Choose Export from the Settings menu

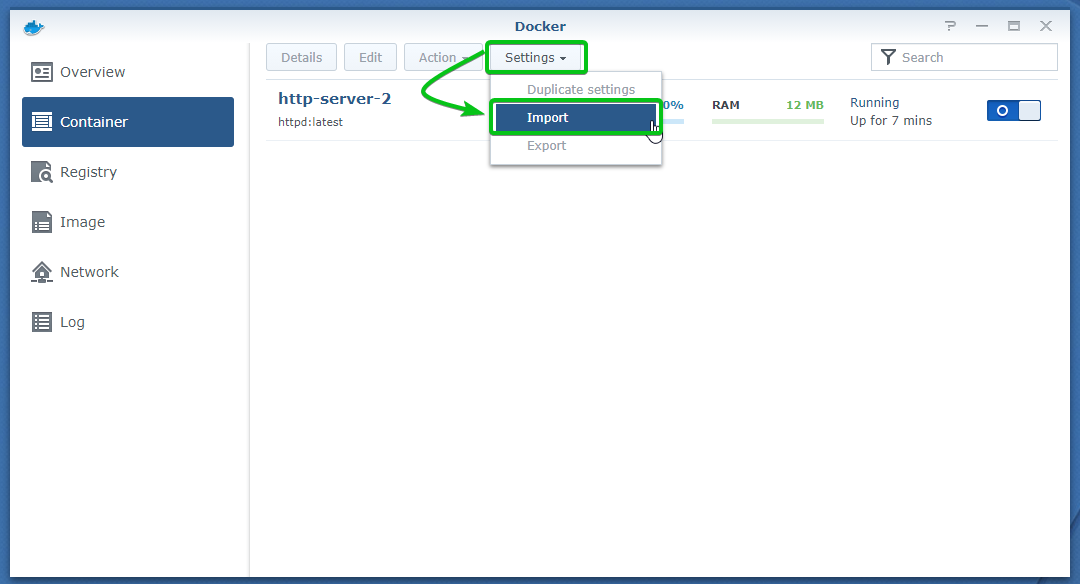pyautogui.click(x=576, y=146)
